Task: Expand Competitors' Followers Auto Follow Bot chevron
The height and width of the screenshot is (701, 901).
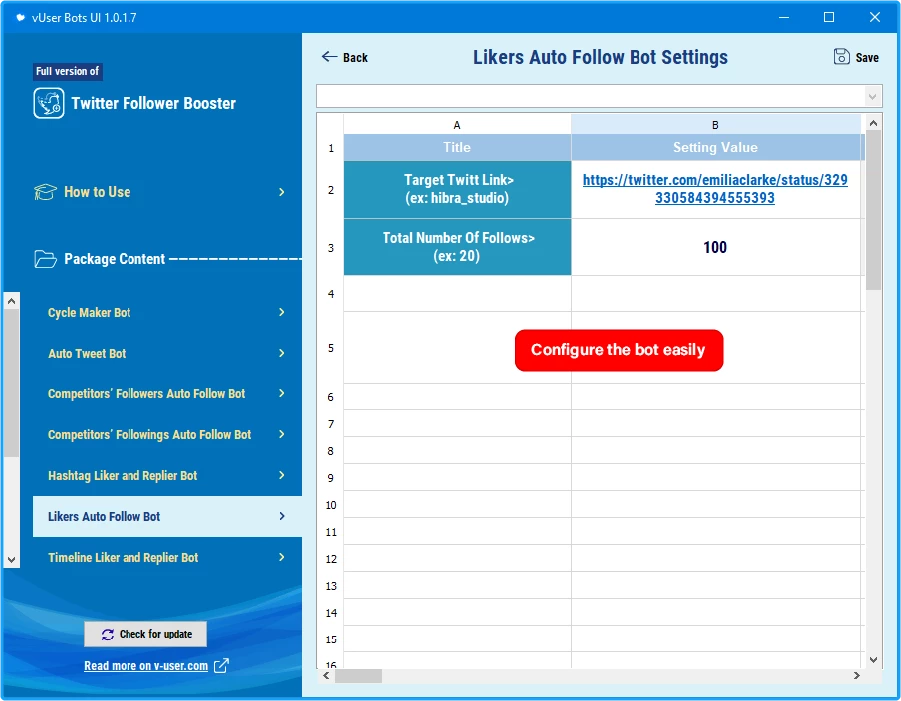Action: [x=282, y=393]
